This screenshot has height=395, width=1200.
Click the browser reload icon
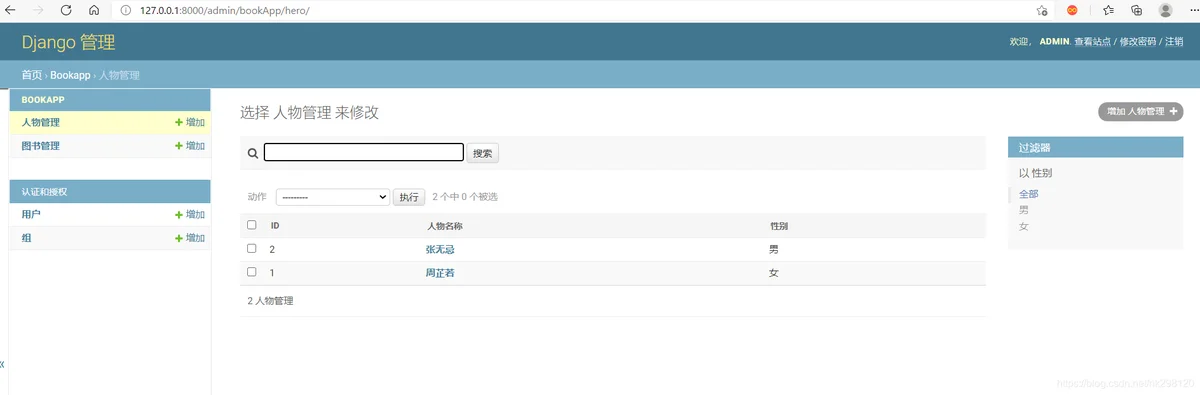[x=66, y=10]
